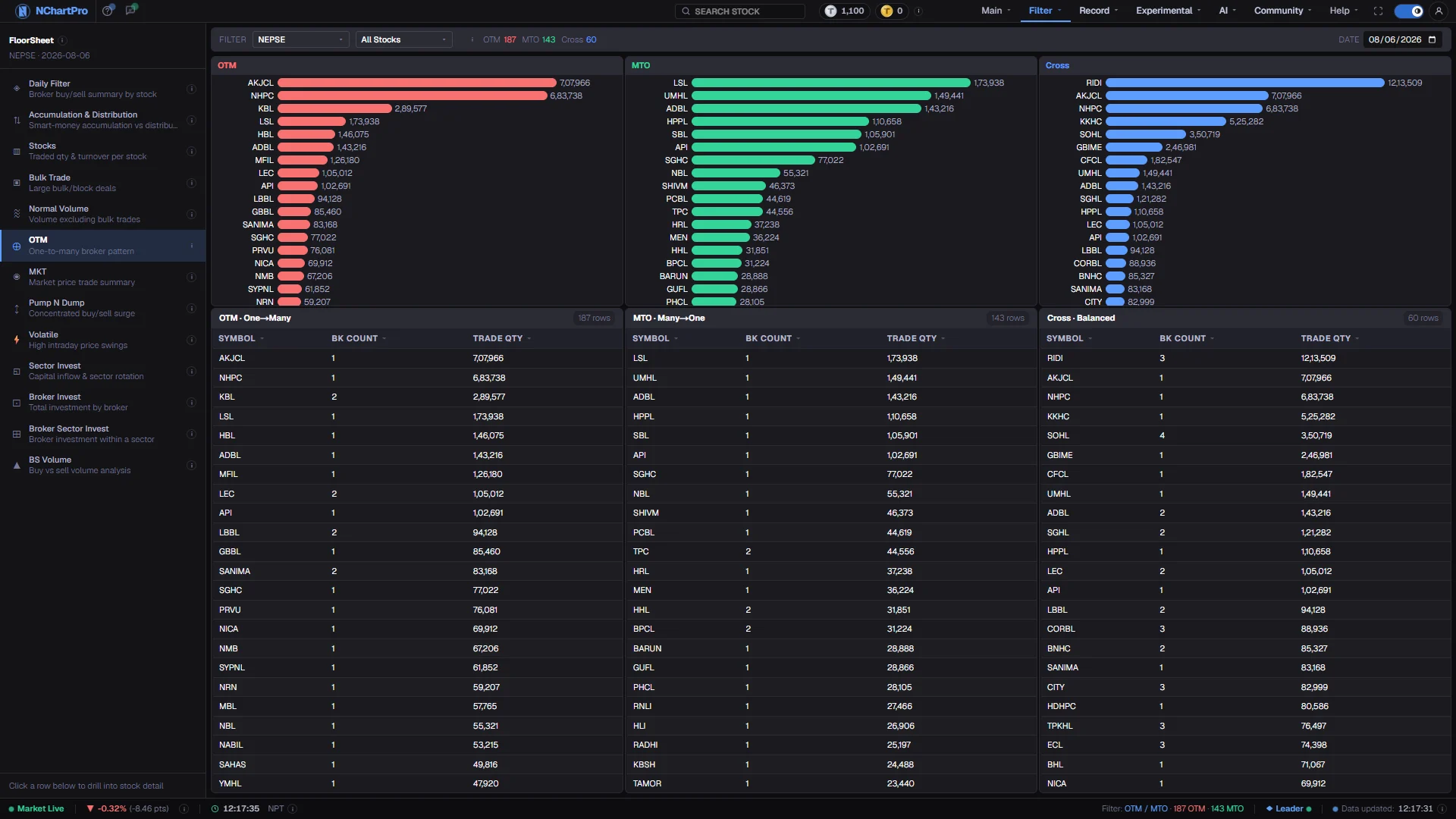Open the Filter menu tab
The height and width of the screenshot is (819, 1456).
tap(1045, 11)
